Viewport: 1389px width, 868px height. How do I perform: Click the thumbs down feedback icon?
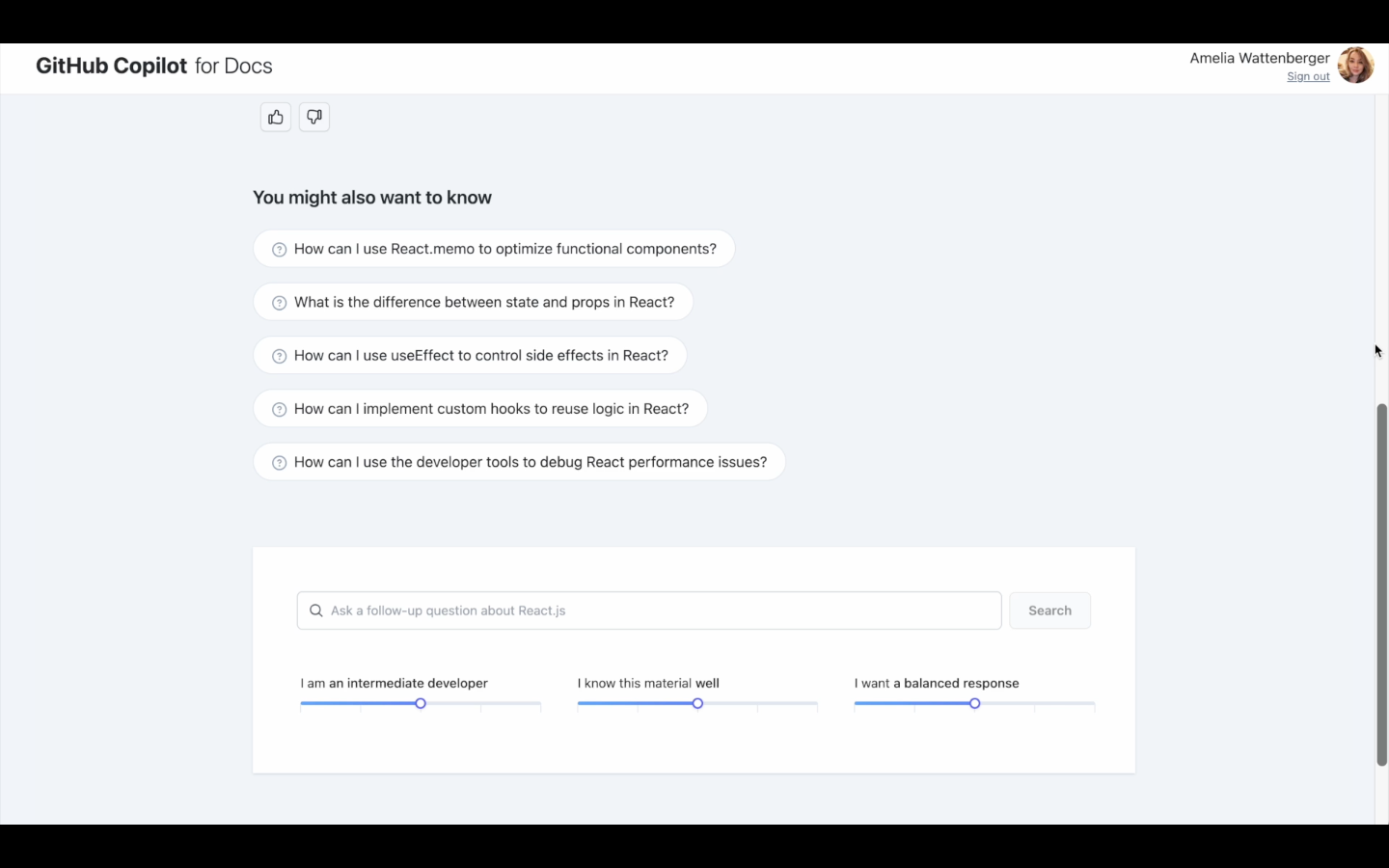314,118
